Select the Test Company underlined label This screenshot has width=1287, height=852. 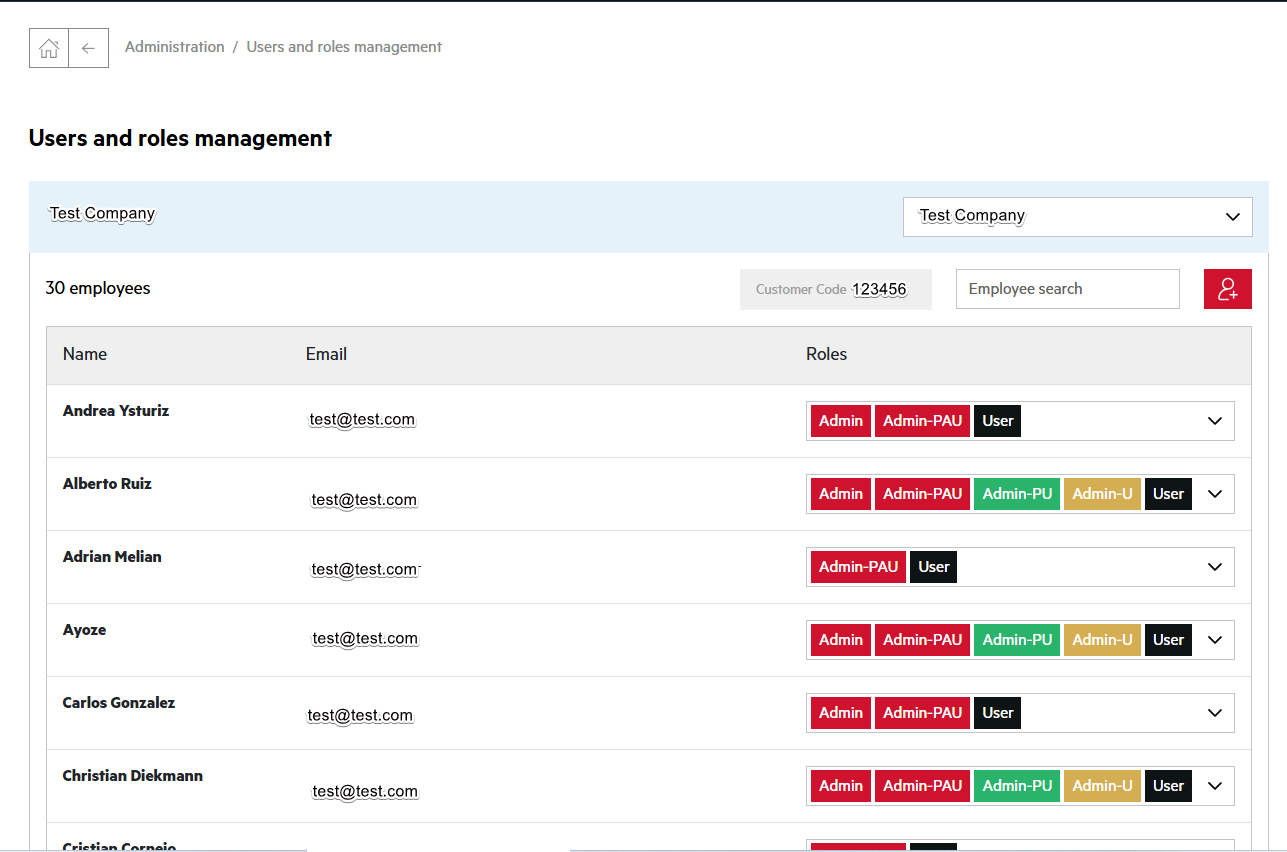pyautogui.click(x=102, y=213)
